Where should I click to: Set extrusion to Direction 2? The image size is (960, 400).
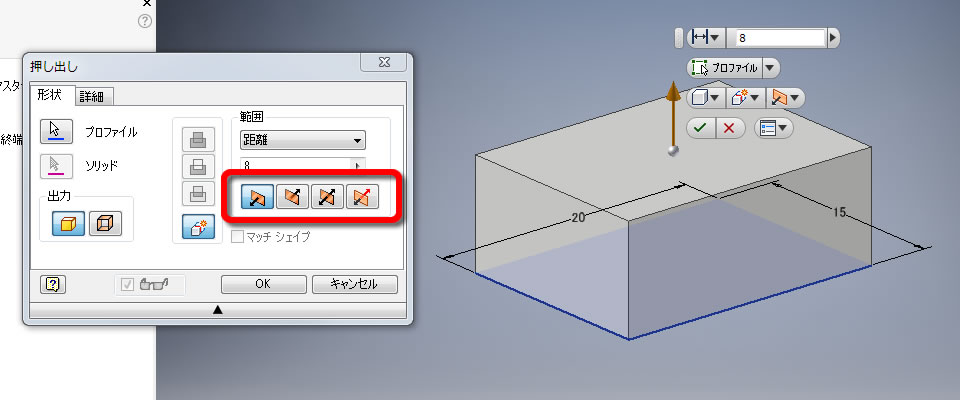[292, 197]
